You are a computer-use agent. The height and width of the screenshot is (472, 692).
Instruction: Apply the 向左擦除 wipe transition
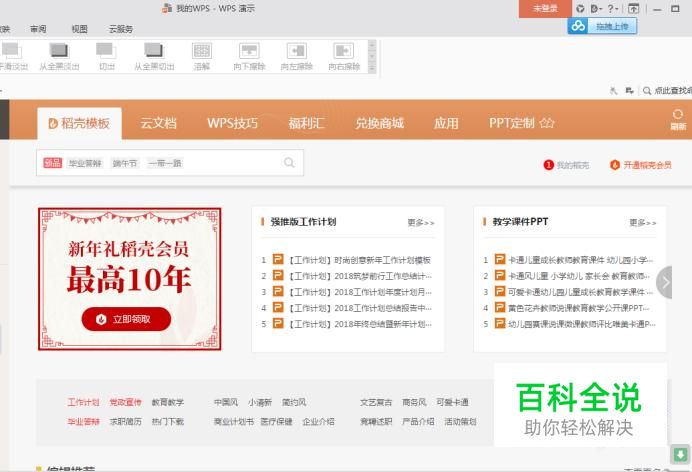297,56
